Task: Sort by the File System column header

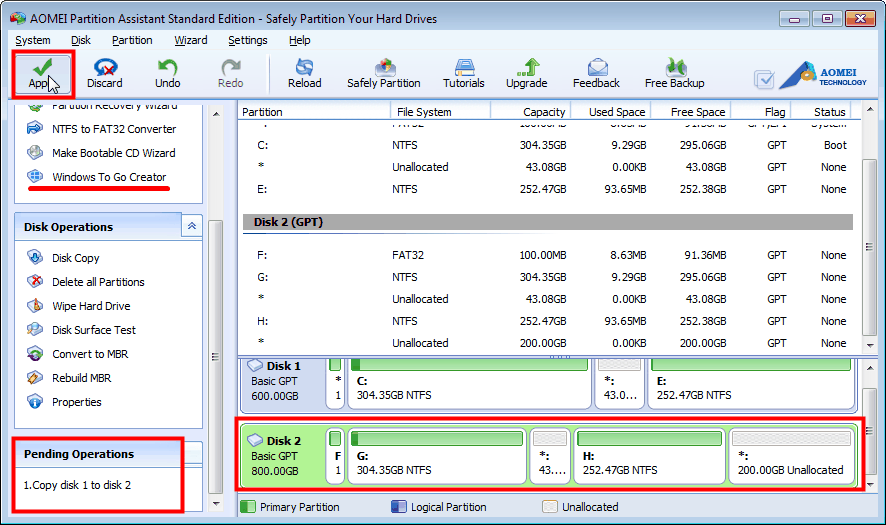Action: coord(440,111)
